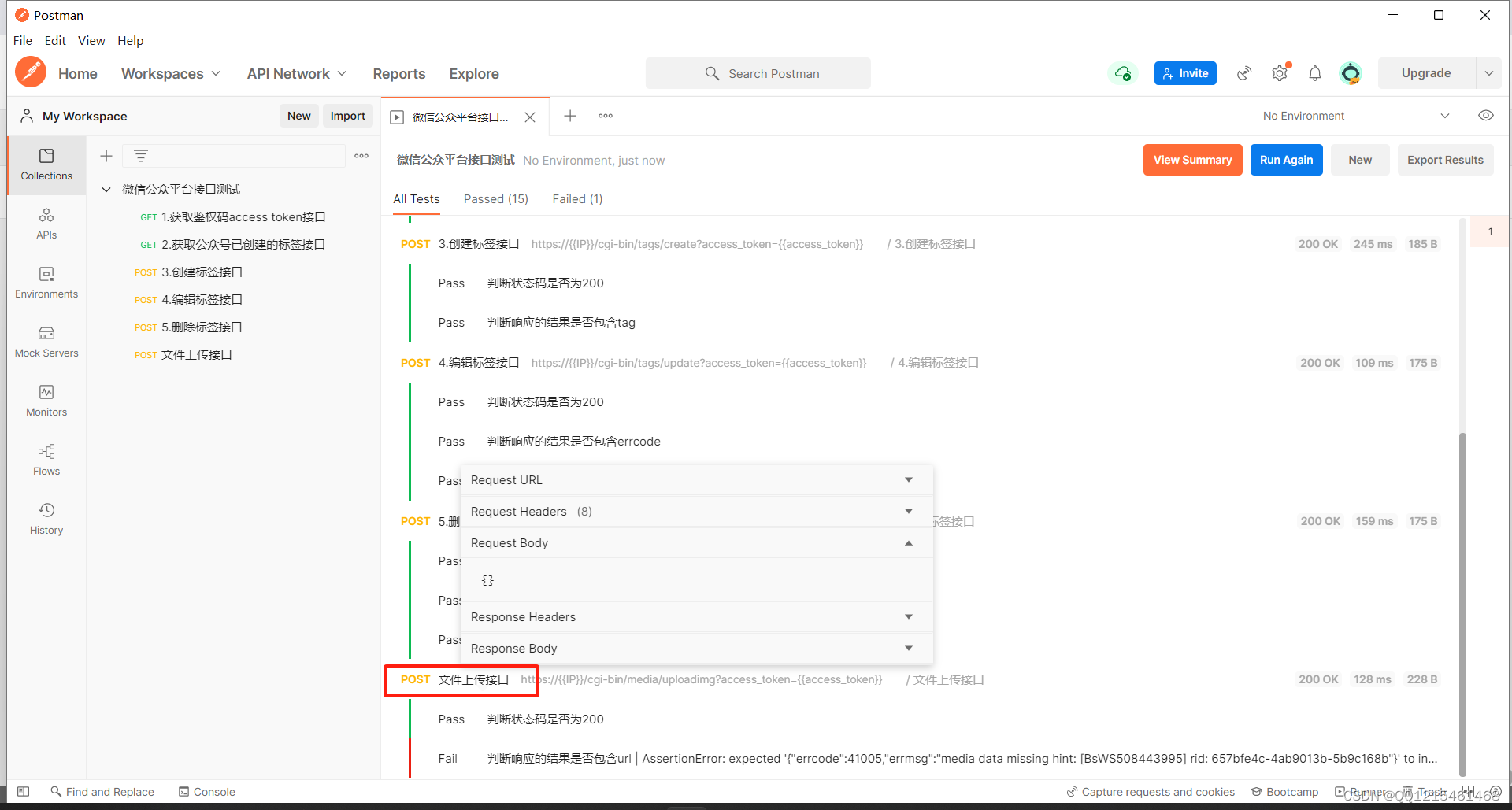Expand the Request Headers (8) section
Screen dimensions: 1512x810
697,512
